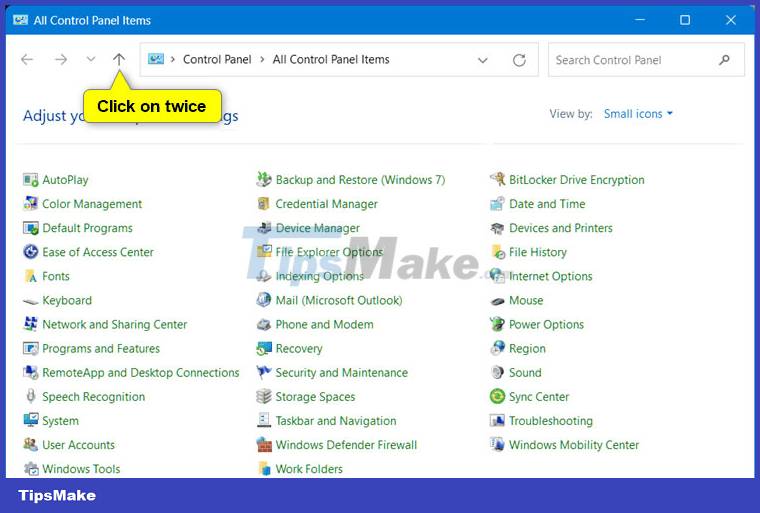Click the back navigation arrow
760x513 pixels.
27,59
